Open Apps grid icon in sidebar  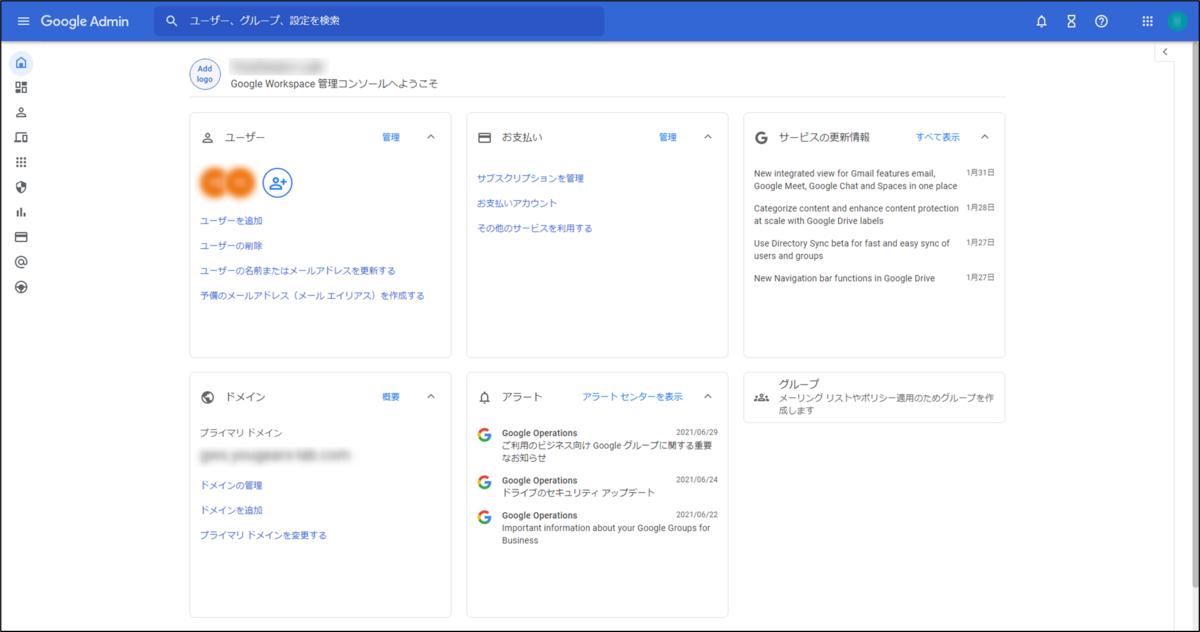pos(21,162)
